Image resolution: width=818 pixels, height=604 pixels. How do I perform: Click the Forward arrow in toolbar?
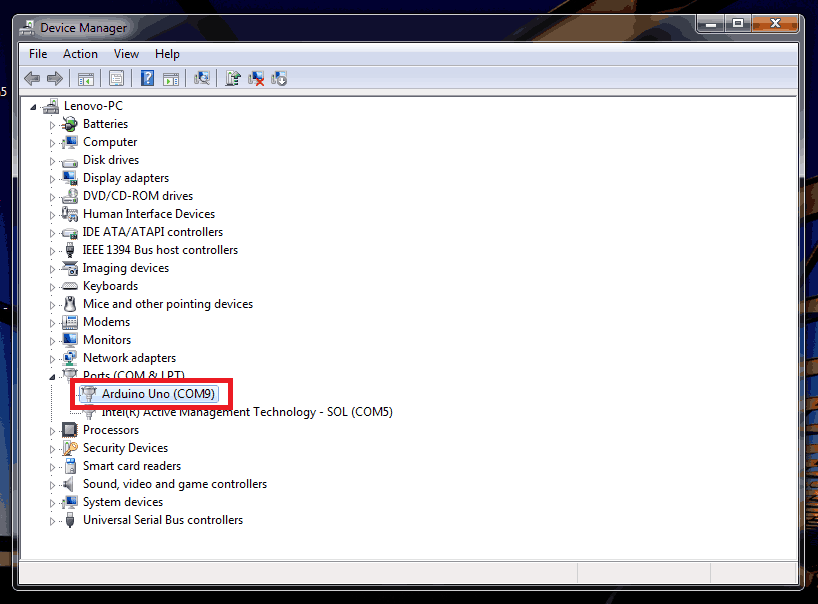tap(55, 78)
